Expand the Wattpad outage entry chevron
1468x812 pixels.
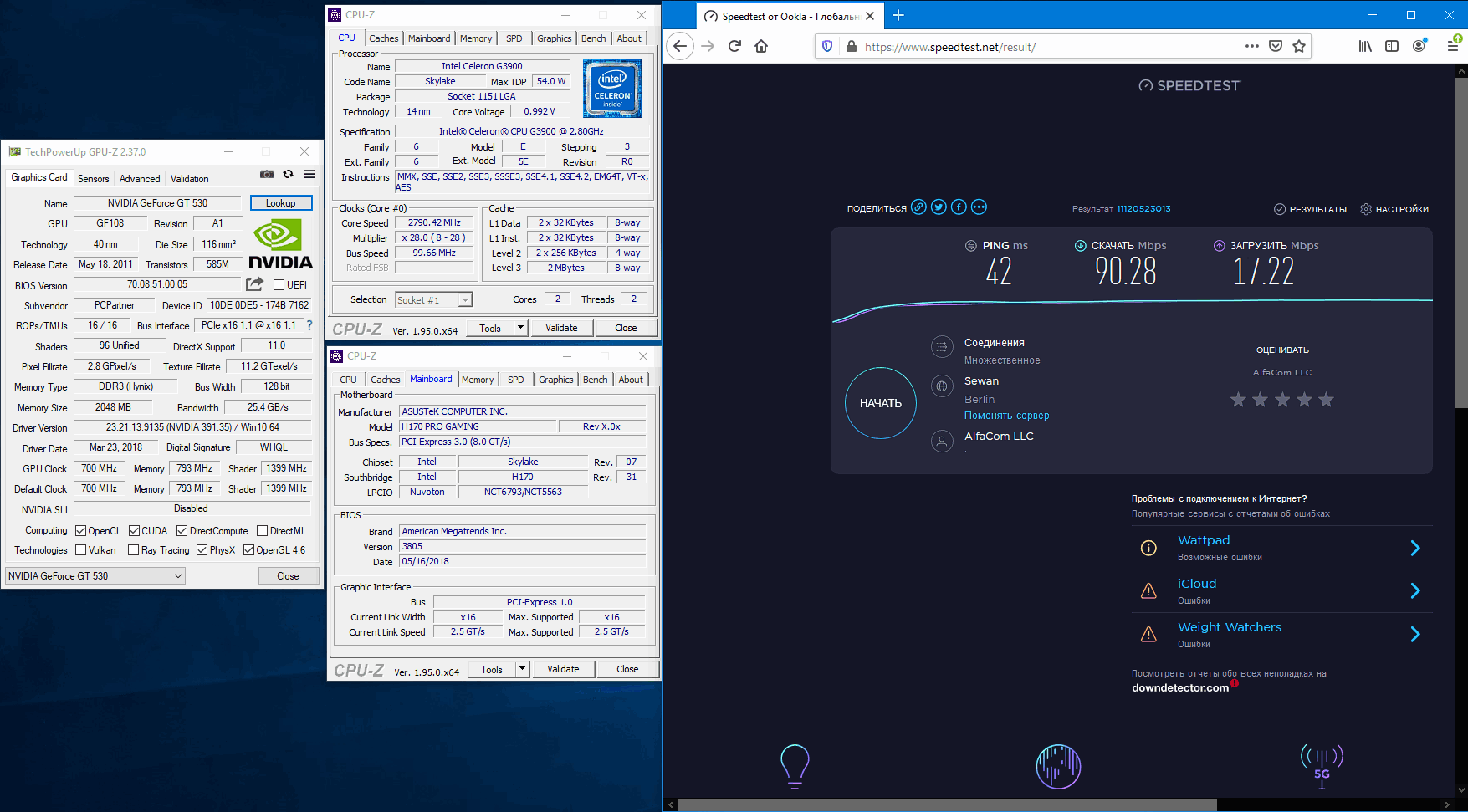pyautogui.click(x=1415, y=548)
